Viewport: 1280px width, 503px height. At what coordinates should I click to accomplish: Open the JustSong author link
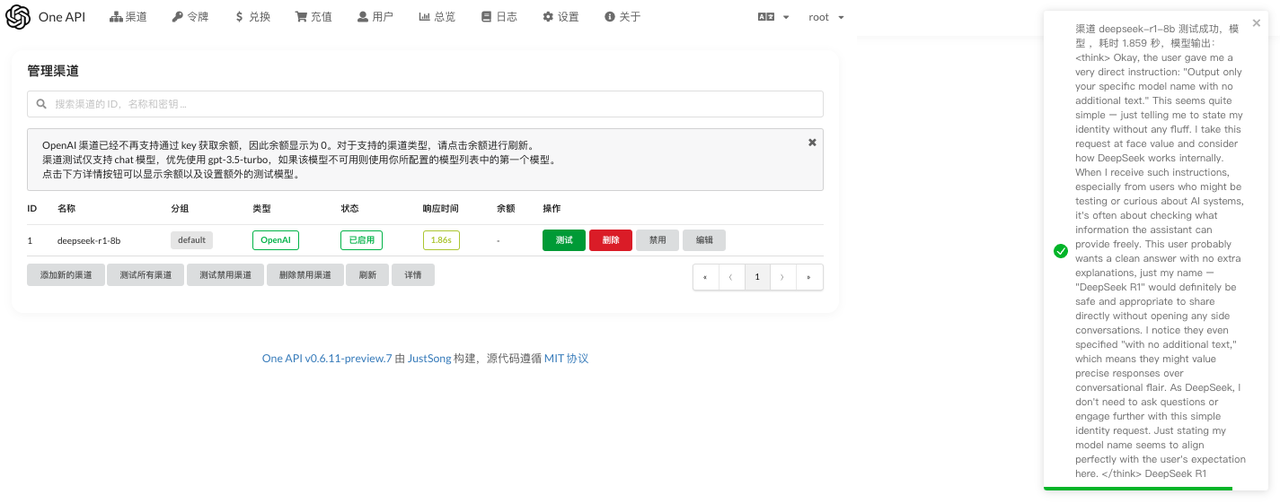click(428, 358)
